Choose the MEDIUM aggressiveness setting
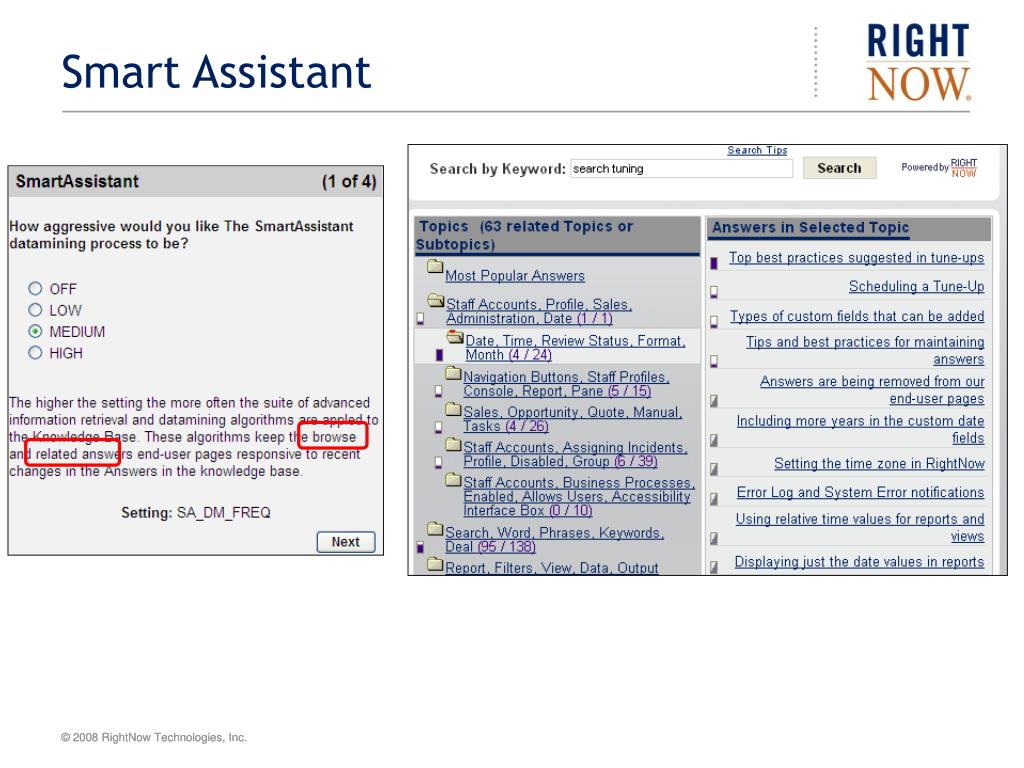 35,332
